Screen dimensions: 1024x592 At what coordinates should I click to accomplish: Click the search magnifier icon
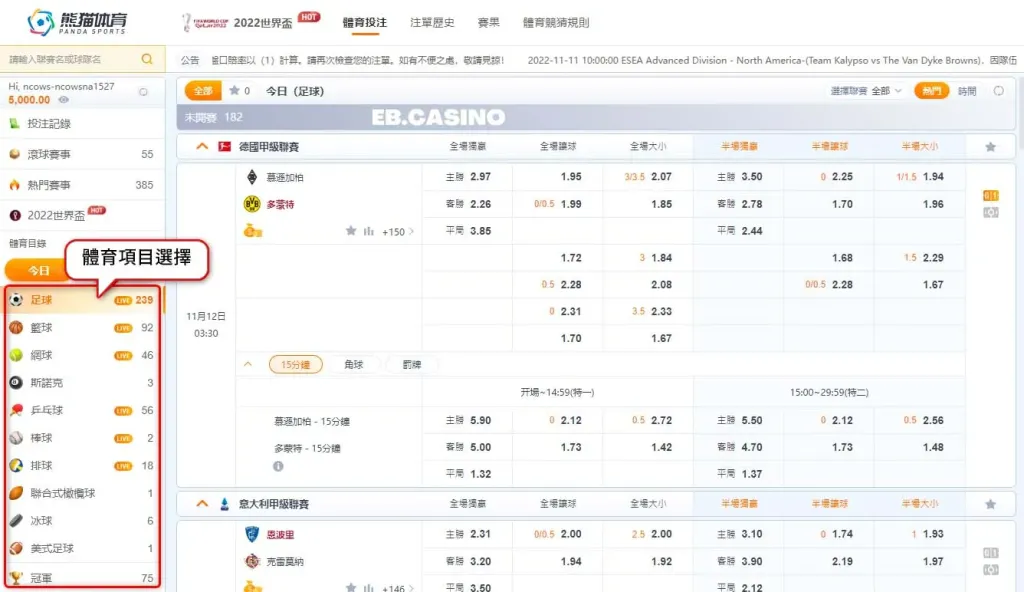point(147,59)
